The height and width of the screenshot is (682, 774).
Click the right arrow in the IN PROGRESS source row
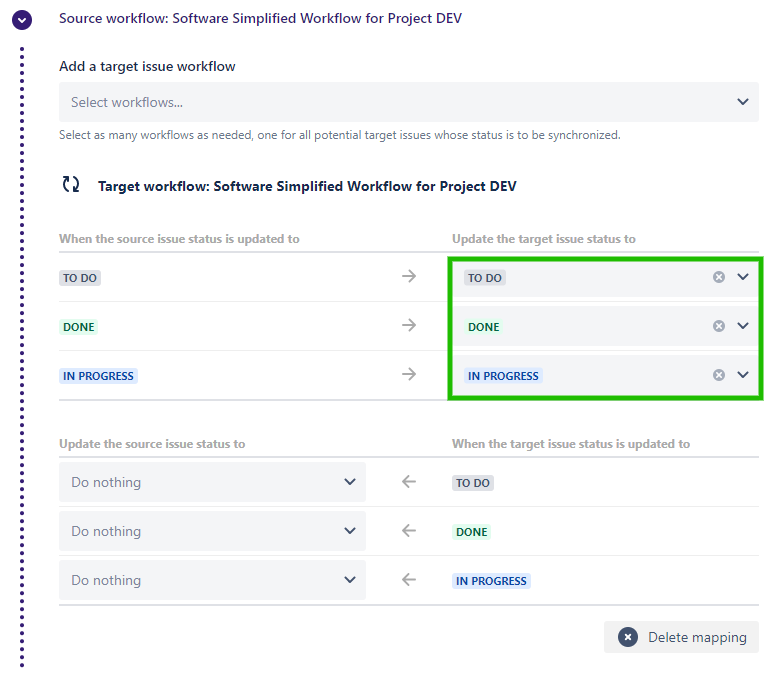[x=408, y=375]
